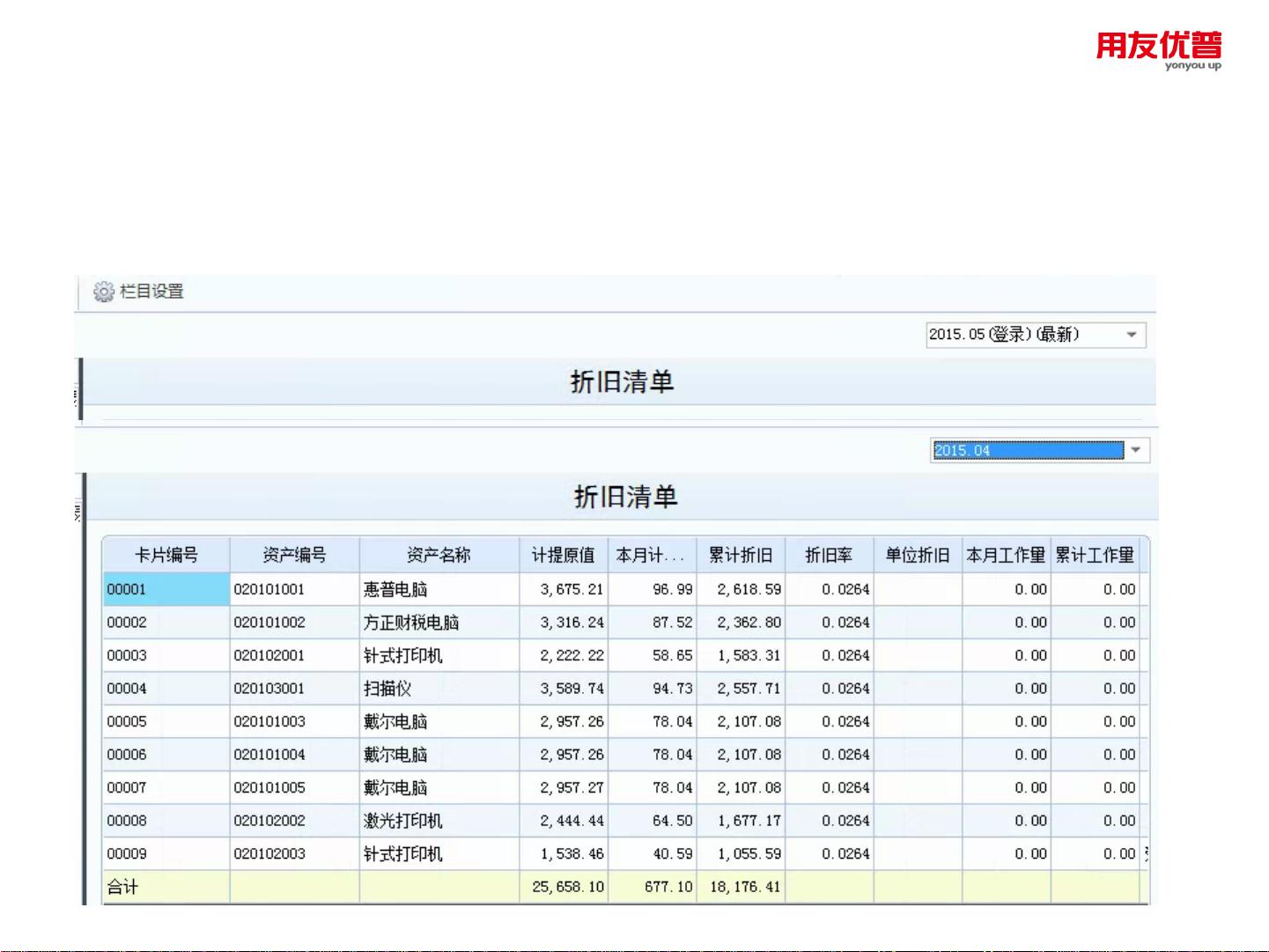Screen dimensions: 1269x952
Task: Select the 计提原值 column header
Action: 564,555
